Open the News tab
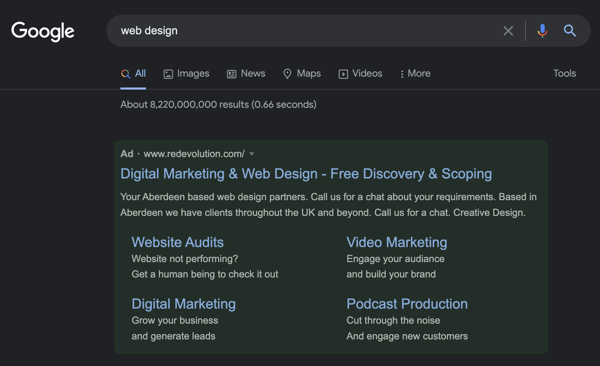Screen dimensions: 600x366 (x=246, y=74)
